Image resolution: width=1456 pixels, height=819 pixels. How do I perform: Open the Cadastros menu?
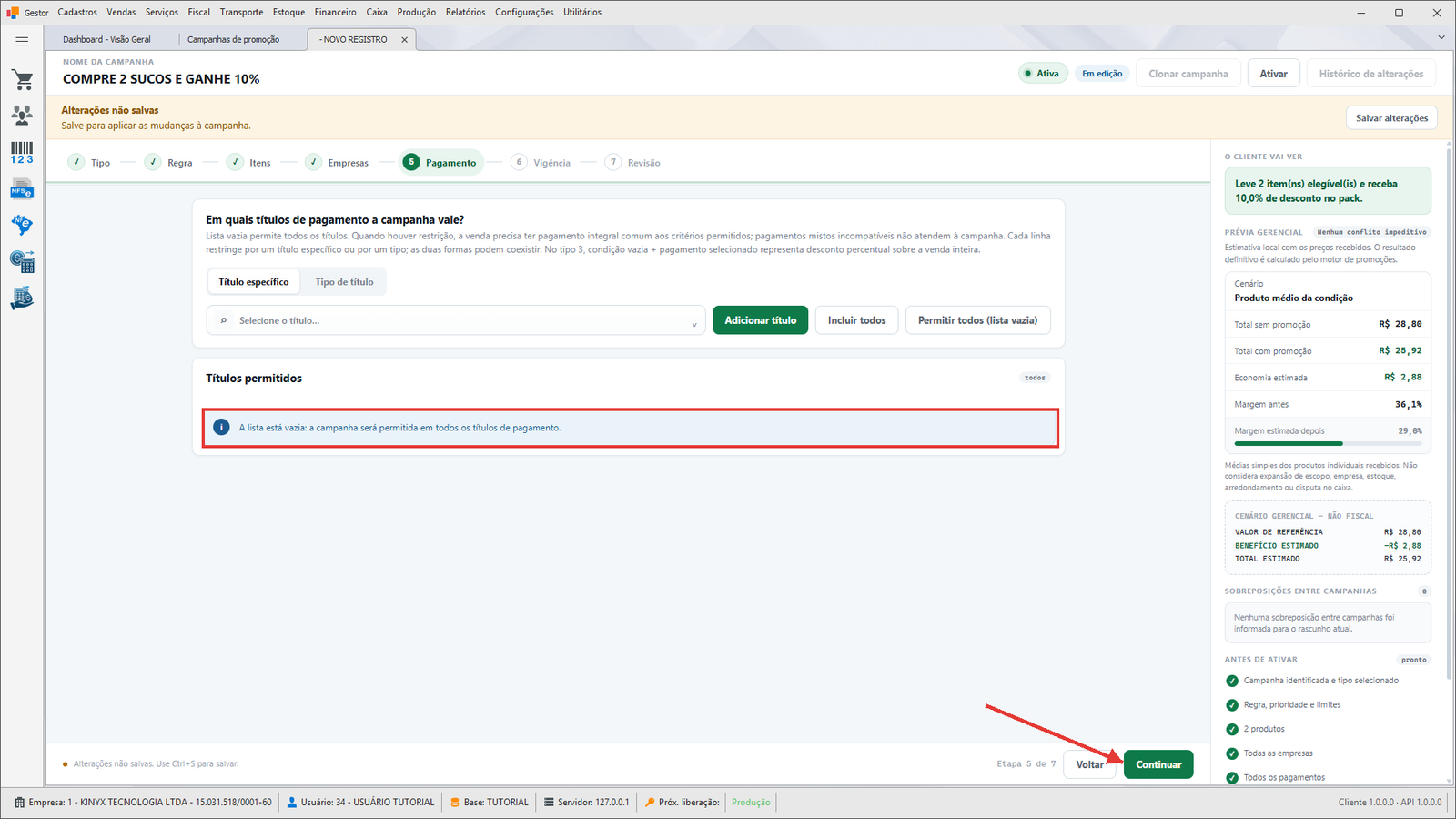pyautogui.click(x=77, y=13)
